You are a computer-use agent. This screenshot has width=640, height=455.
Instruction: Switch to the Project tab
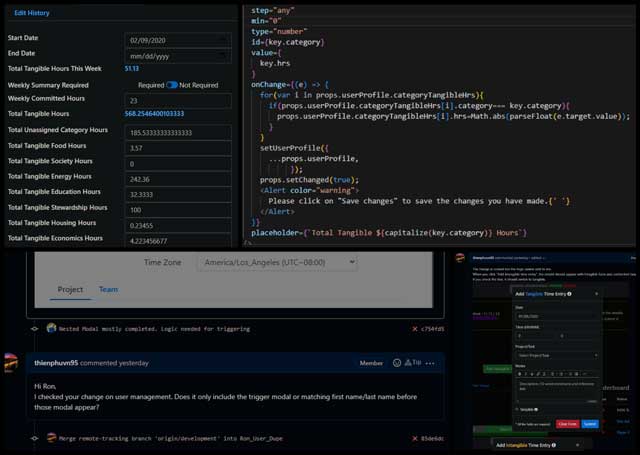(x=70, y=289)
